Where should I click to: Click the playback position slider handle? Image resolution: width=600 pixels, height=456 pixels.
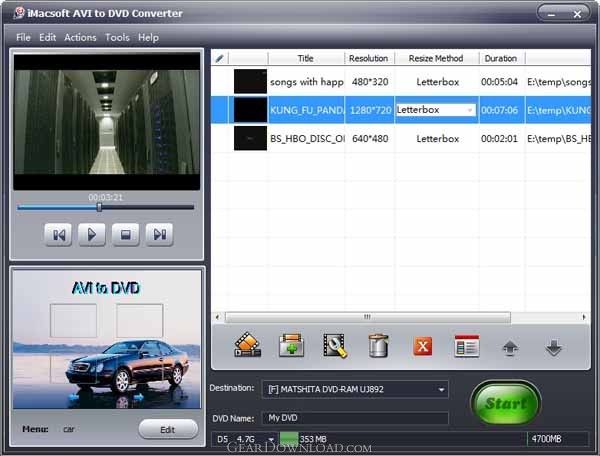[99, 207]
